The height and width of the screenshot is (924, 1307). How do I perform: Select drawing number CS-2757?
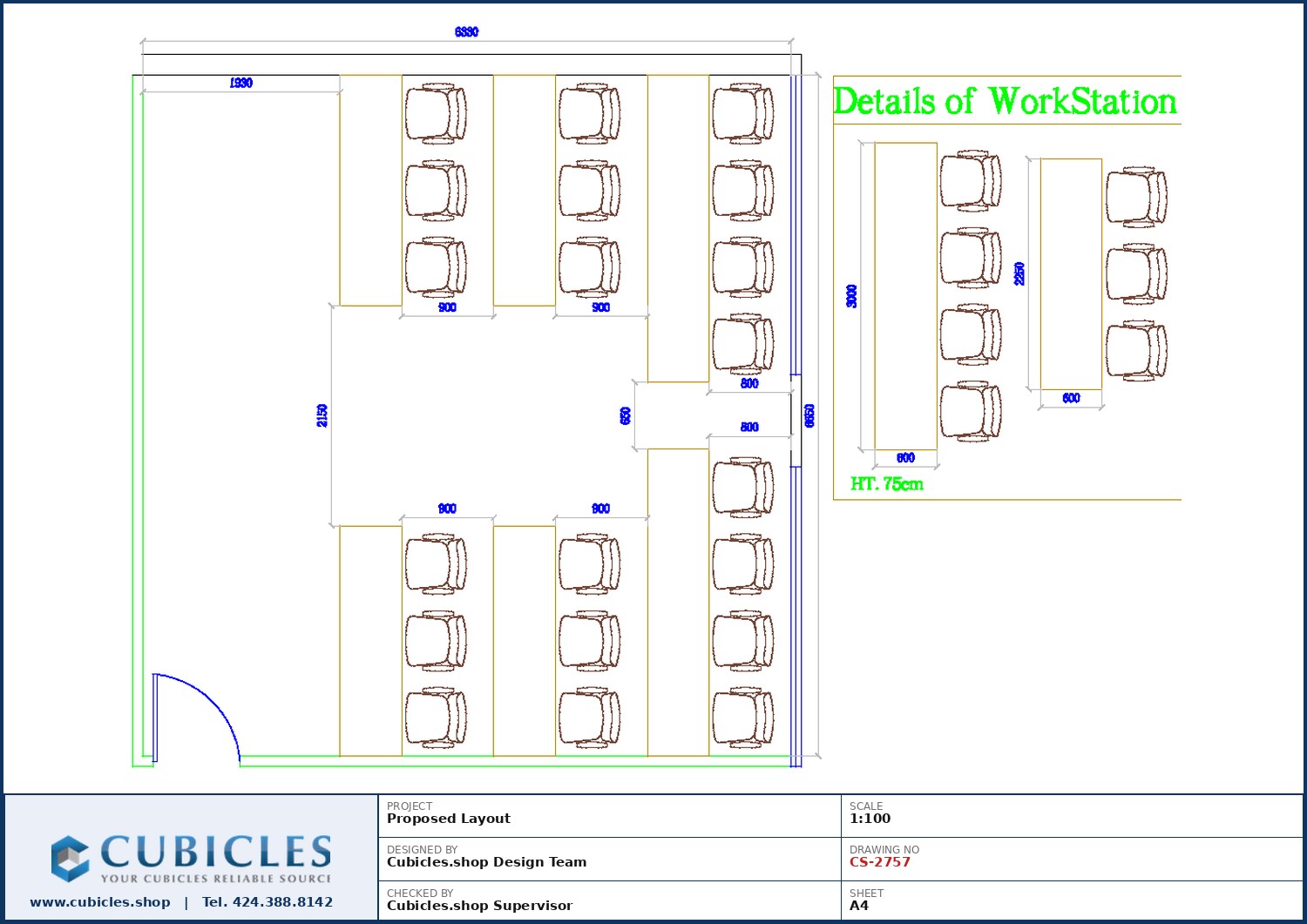(x=880, y=862)
